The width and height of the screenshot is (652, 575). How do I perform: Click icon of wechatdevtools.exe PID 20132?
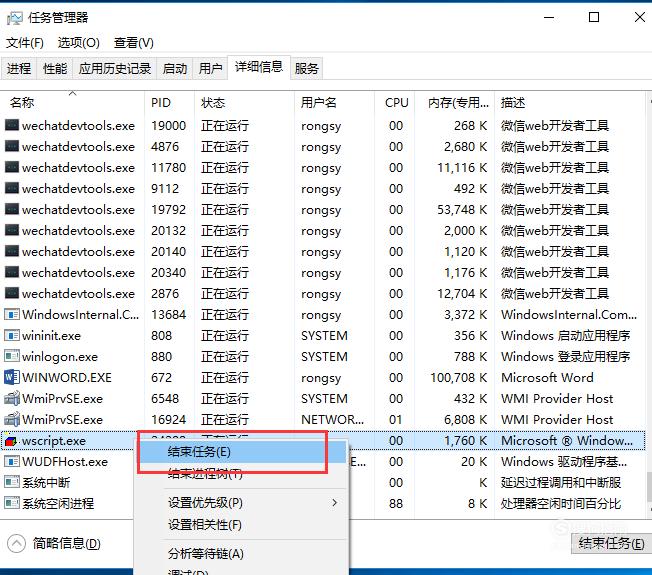(x=12, y=230)
